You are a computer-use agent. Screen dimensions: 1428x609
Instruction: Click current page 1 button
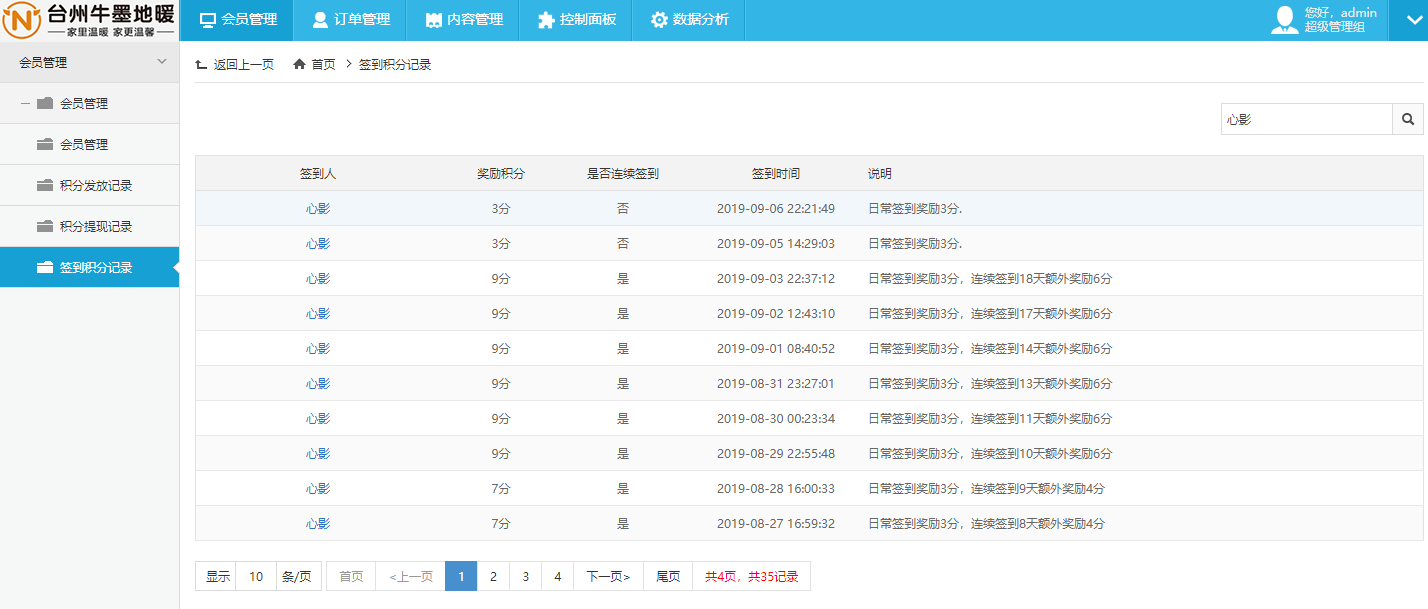(461, 576)
